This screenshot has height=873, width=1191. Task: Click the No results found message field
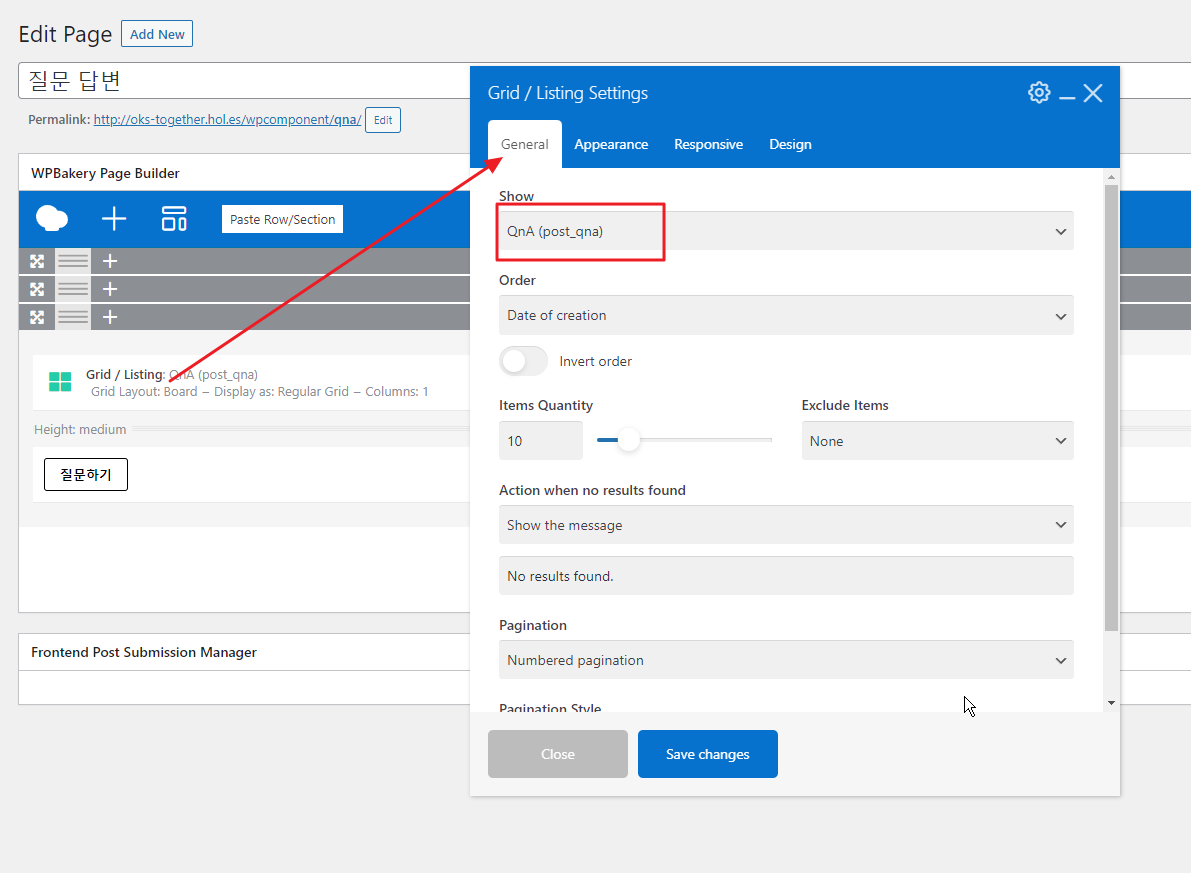786,576
